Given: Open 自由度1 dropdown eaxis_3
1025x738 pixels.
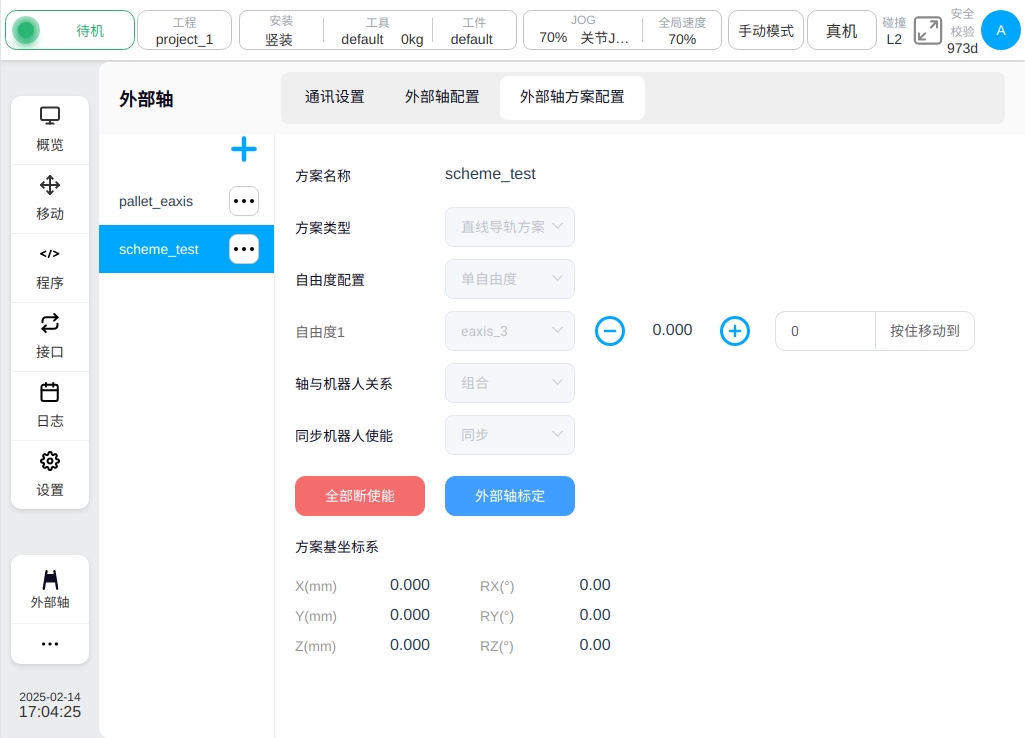Looking at the screenshot, I should [x=510, y=331].
